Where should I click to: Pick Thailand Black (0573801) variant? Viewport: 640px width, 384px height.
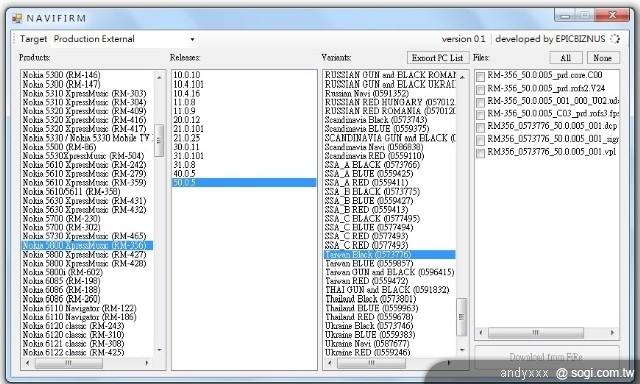(x=370, y=299)
